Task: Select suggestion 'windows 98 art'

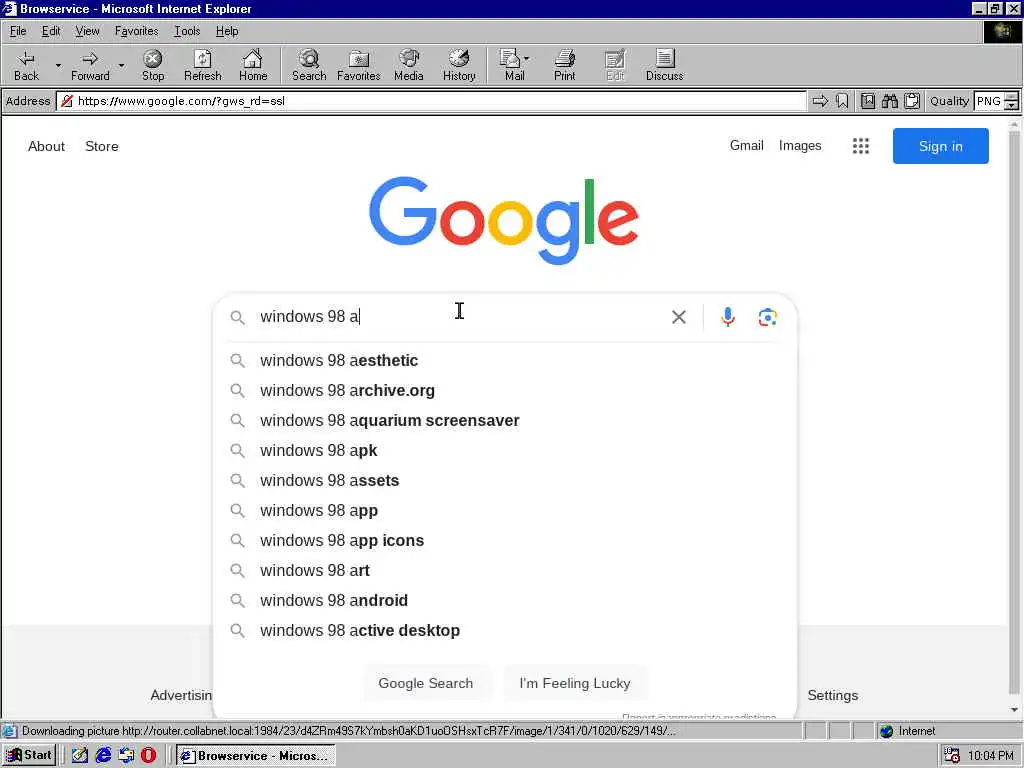Action: point(504,571)
